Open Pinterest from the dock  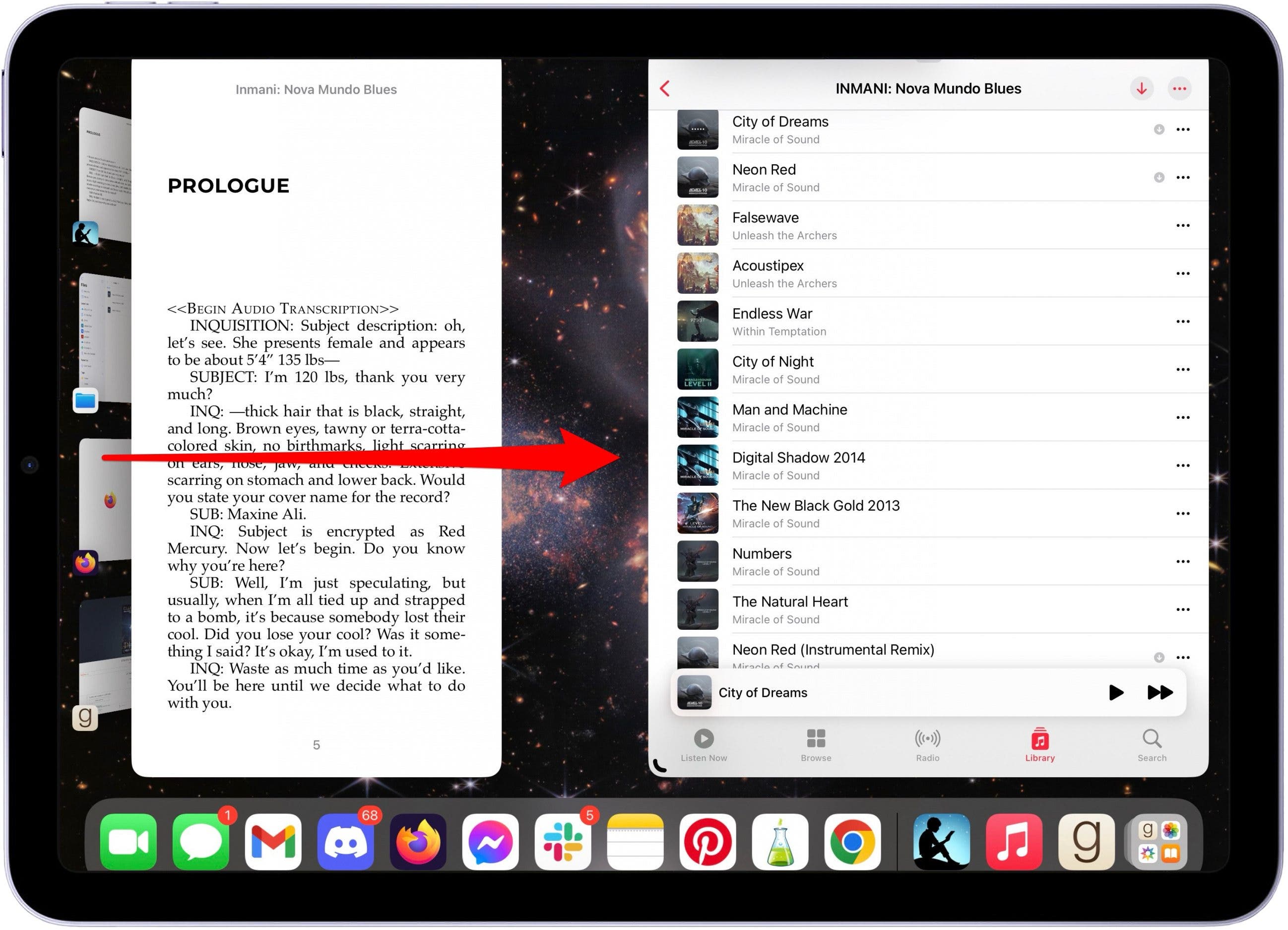707,841
